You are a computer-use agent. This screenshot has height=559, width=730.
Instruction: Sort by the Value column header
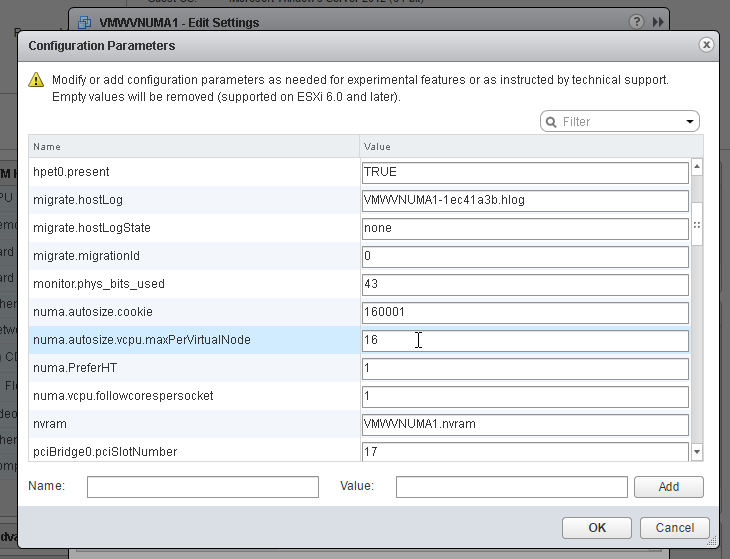pyautogui.click(x=530, y=146)
